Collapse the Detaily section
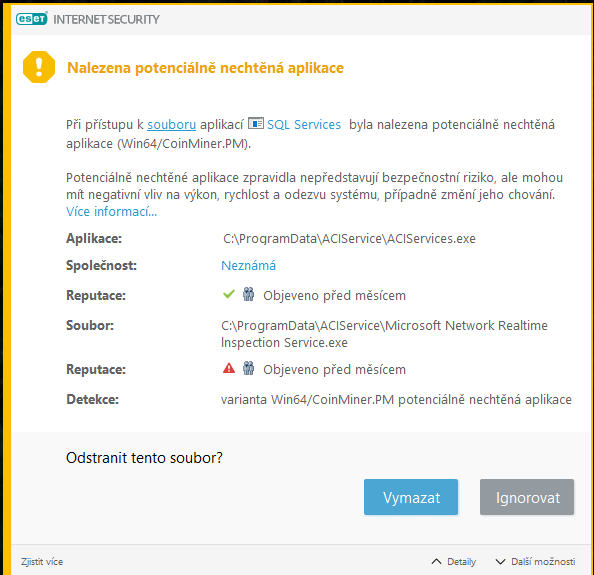This screenshot has height=575, width=594. tap(454, 561)
